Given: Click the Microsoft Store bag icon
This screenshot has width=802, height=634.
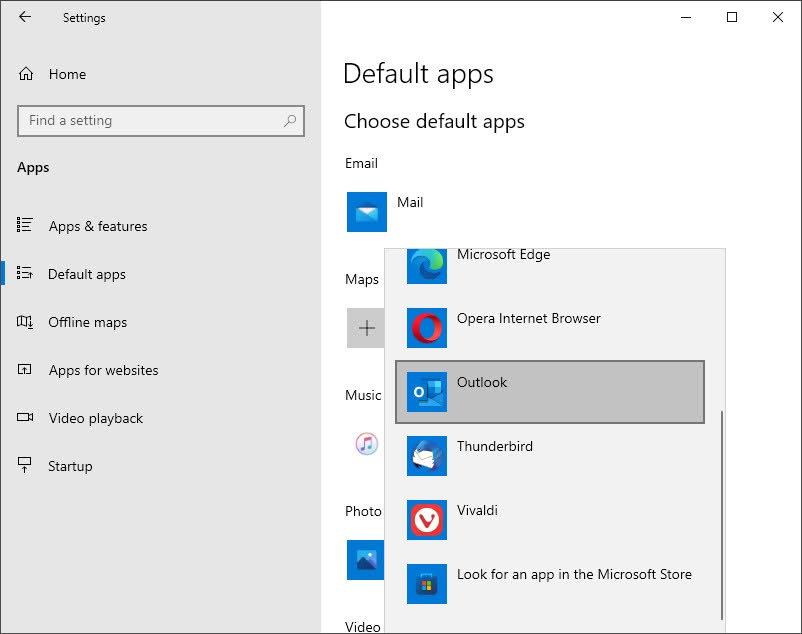Looking at the screenshot, I should coord(427,584).
